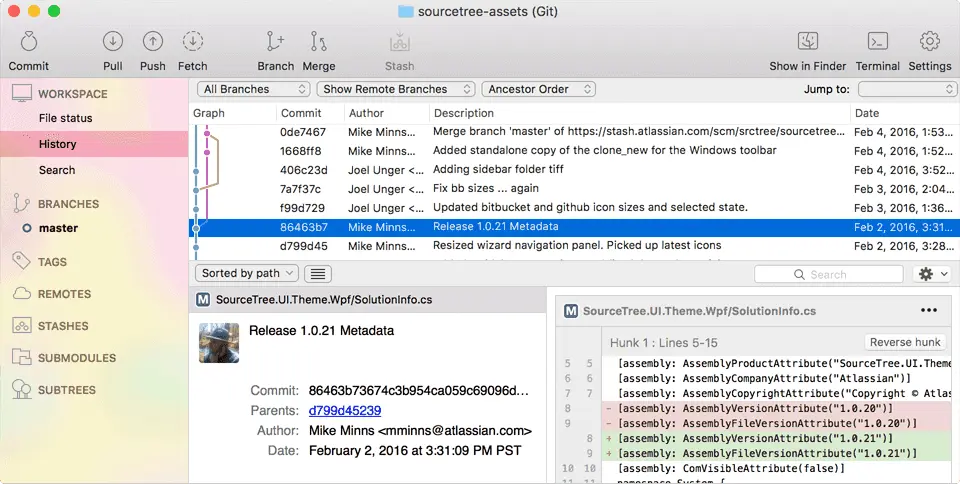Expand the REMOTES section label
Screen dimensions: 960x484
click(x=64, y=294)
